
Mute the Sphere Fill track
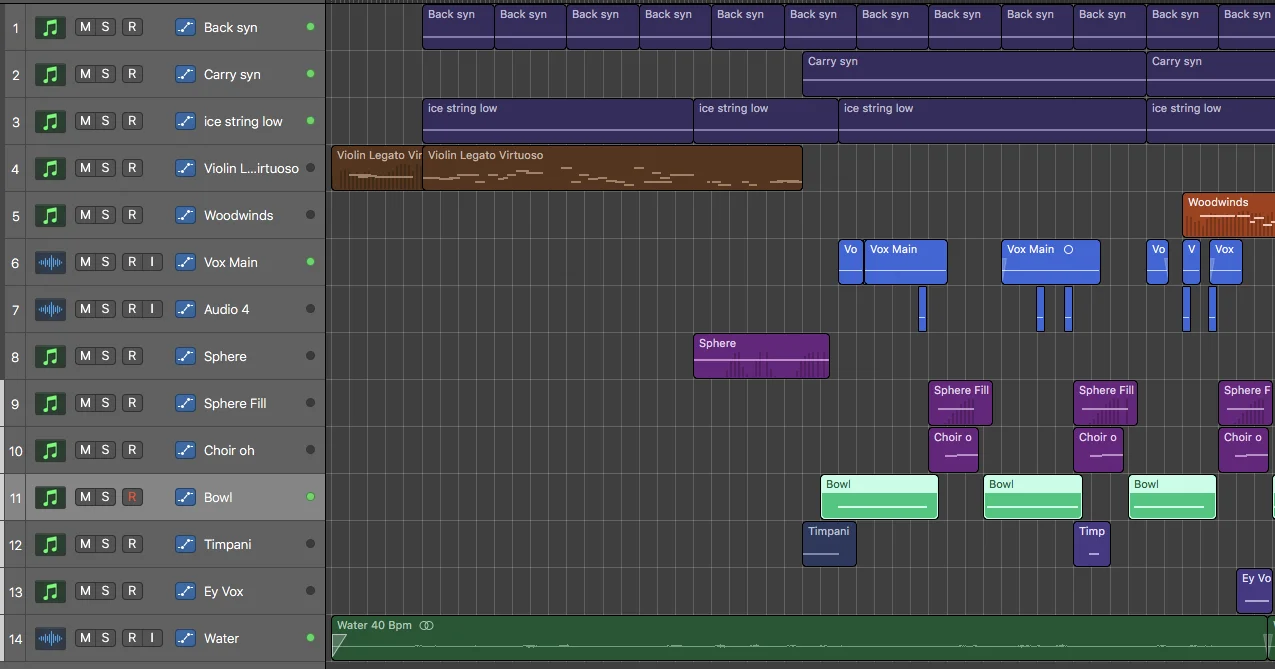(x=85, y=403)
